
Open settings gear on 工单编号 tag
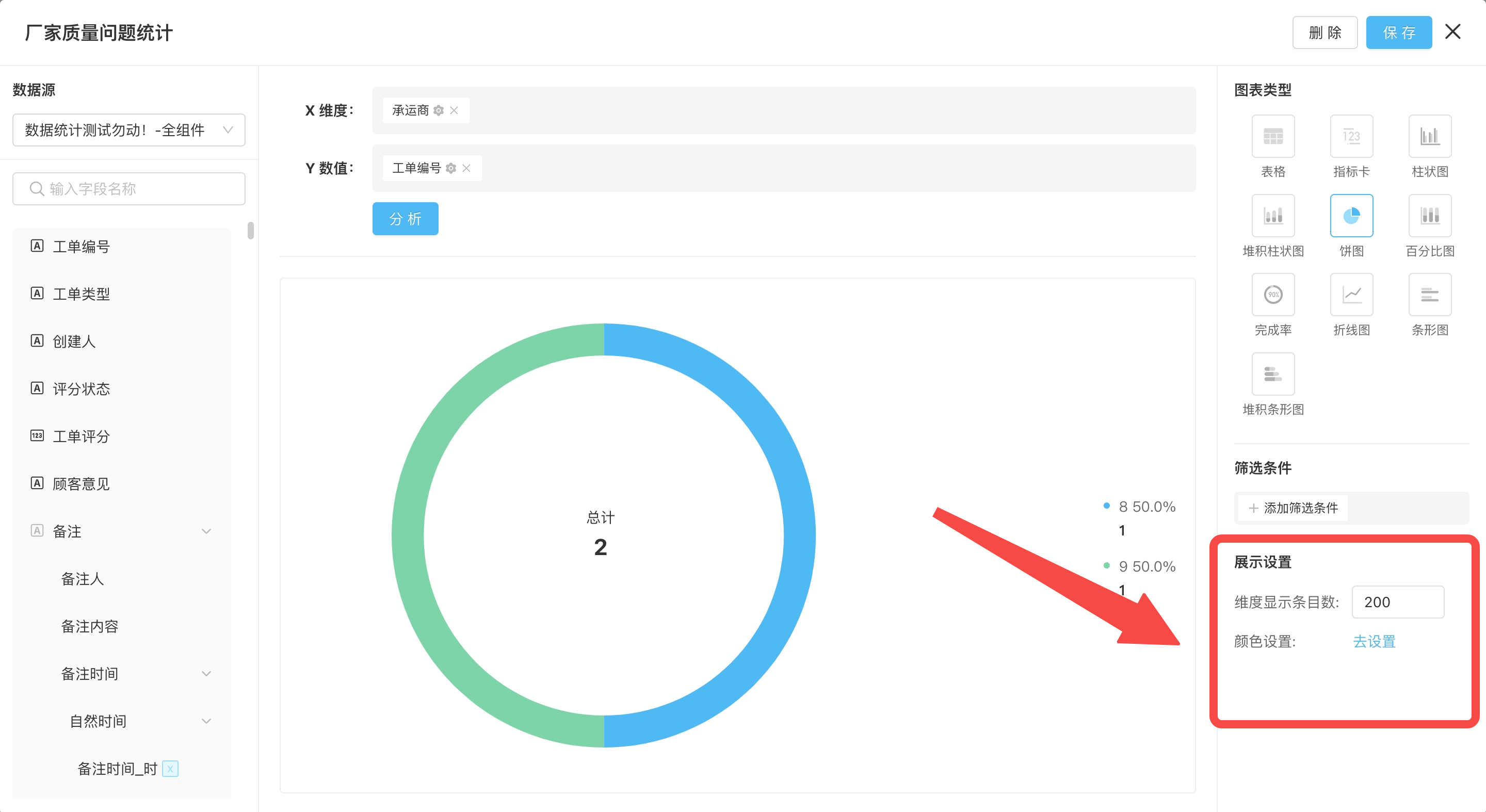click(x=451, y=168)
